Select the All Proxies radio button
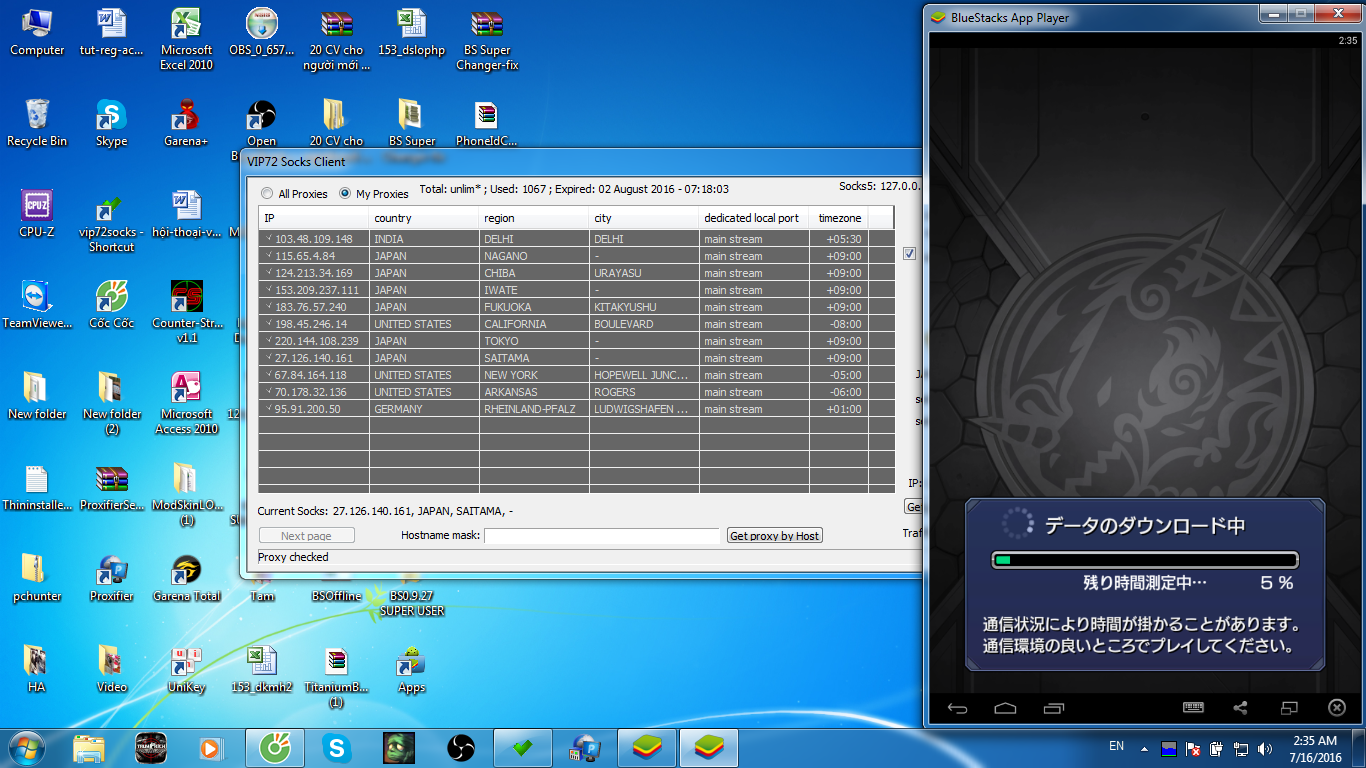Viewport: 1366px width, 768px height. pyautogui.click(x=266, y=194)
